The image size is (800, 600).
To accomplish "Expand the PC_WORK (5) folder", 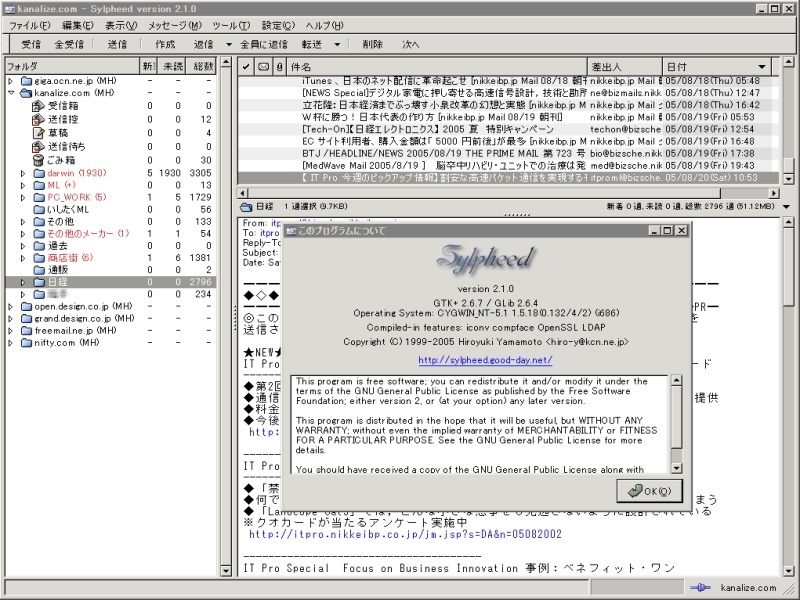I will (x=22, y=197).
